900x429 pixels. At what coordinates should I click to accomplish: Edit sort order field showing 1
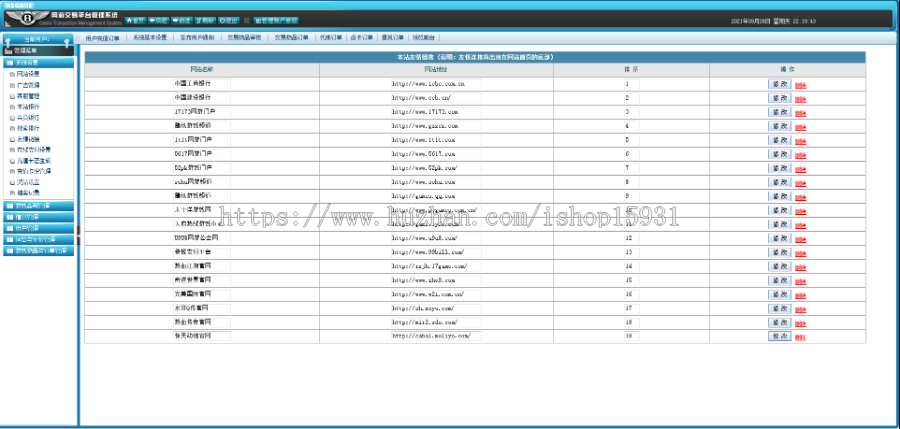(x=631, y=84)
